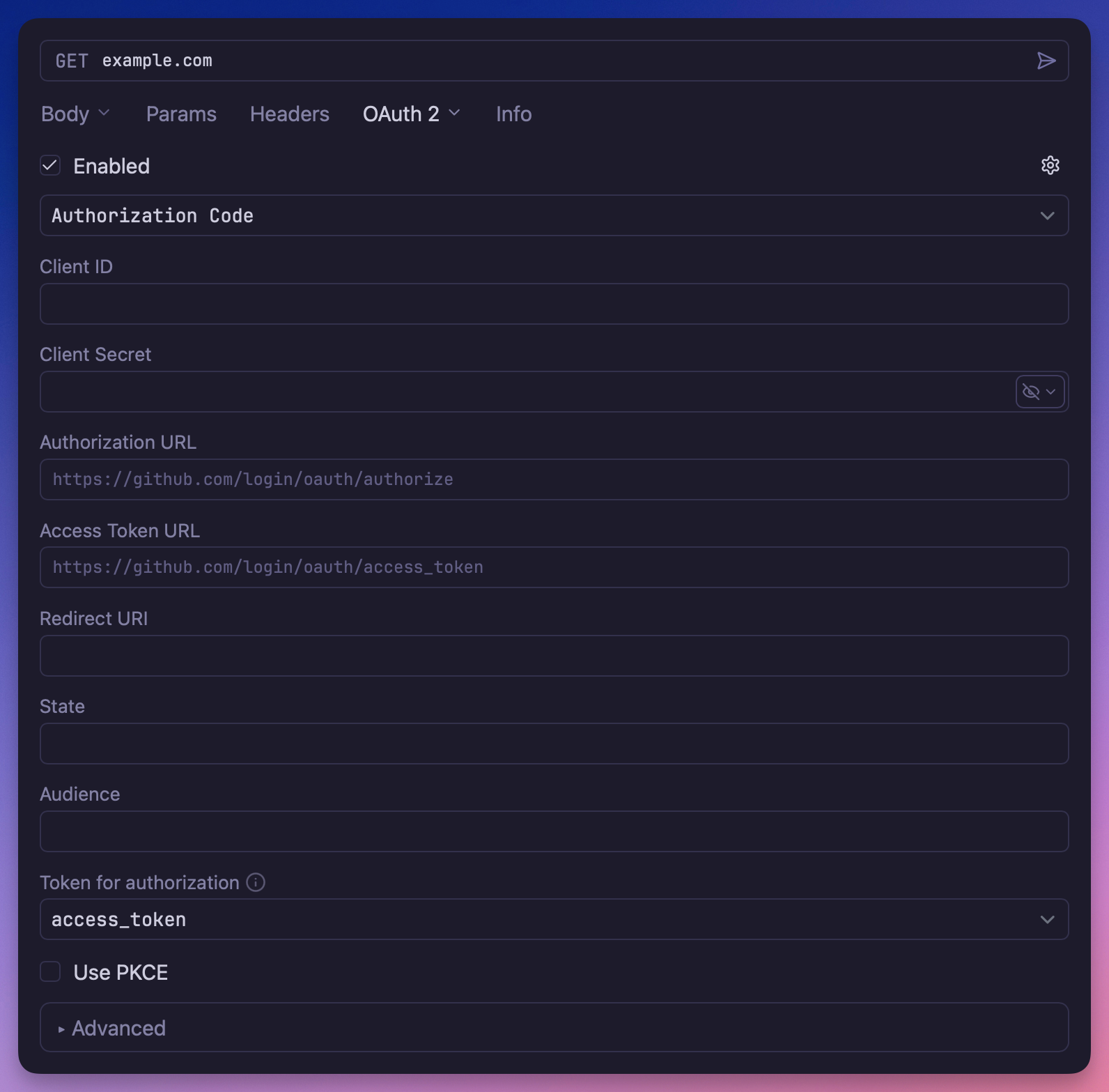The image size is (1109, 1092).
Task: Open the OAuth settings gear icon
Action: click(1050, 165)
